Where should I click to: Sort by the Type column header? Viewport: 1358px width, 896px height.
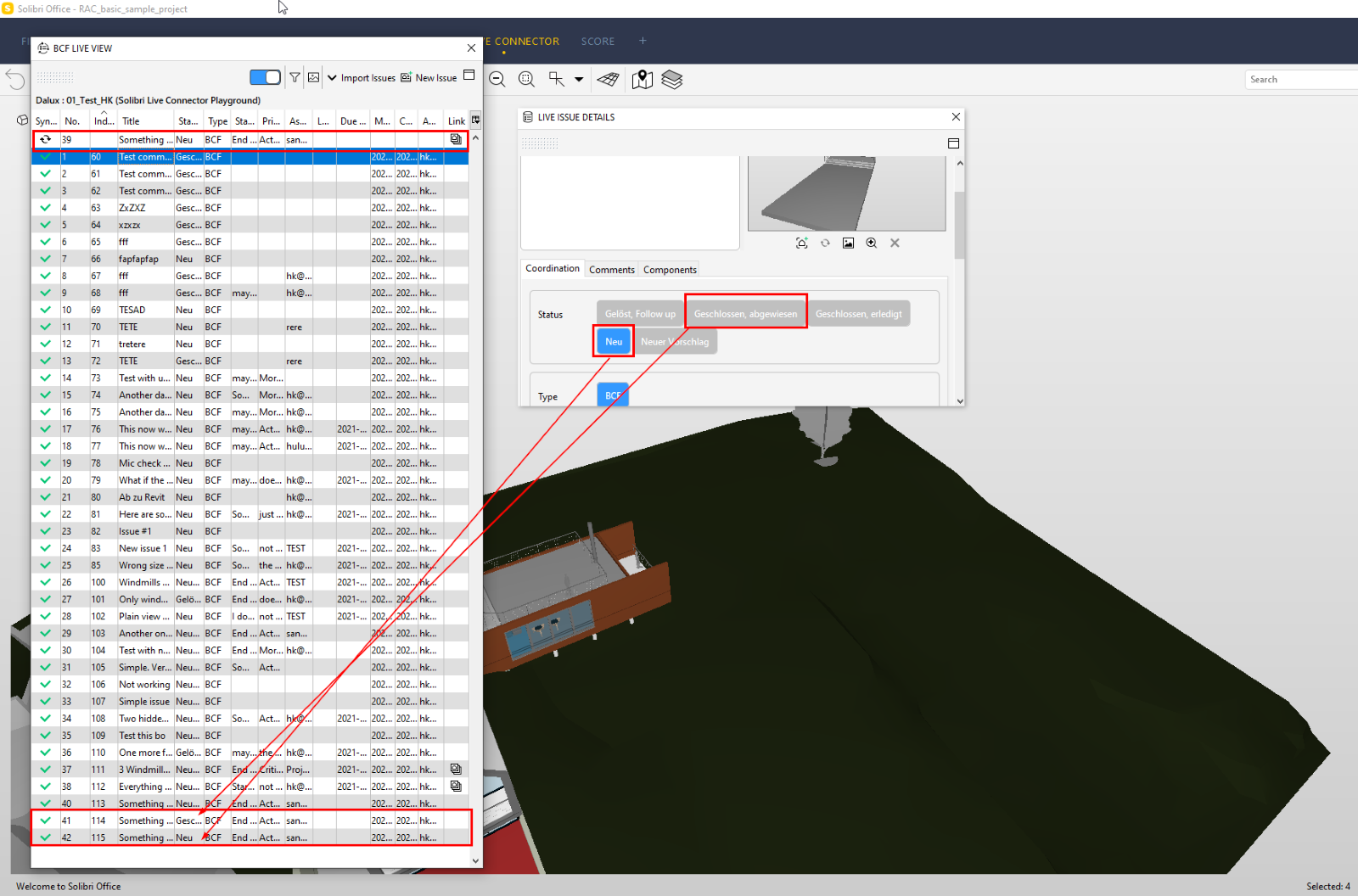click(x=217, y=120)
